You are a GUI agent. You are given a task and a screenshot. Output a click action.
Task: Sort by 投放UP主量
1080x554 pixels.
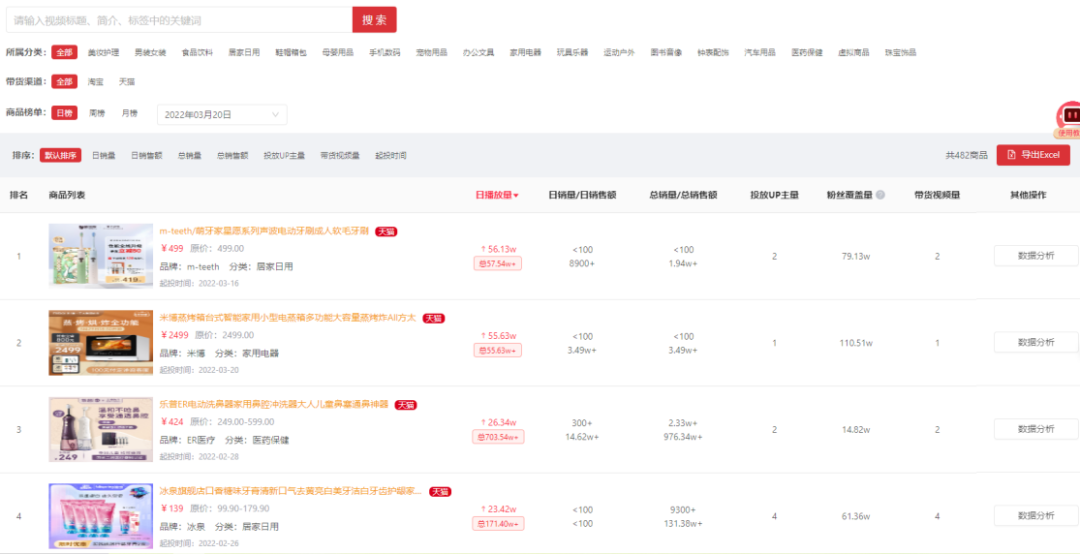[284, 156]
